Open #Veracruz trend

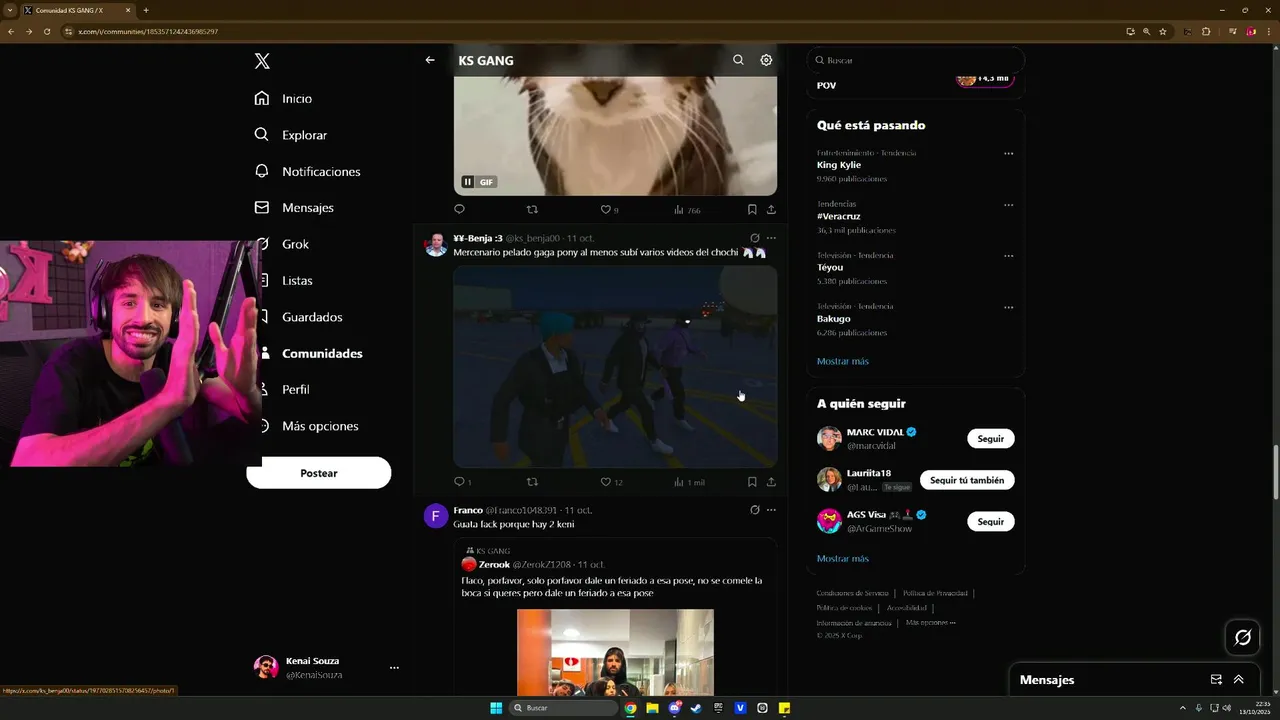839,216
